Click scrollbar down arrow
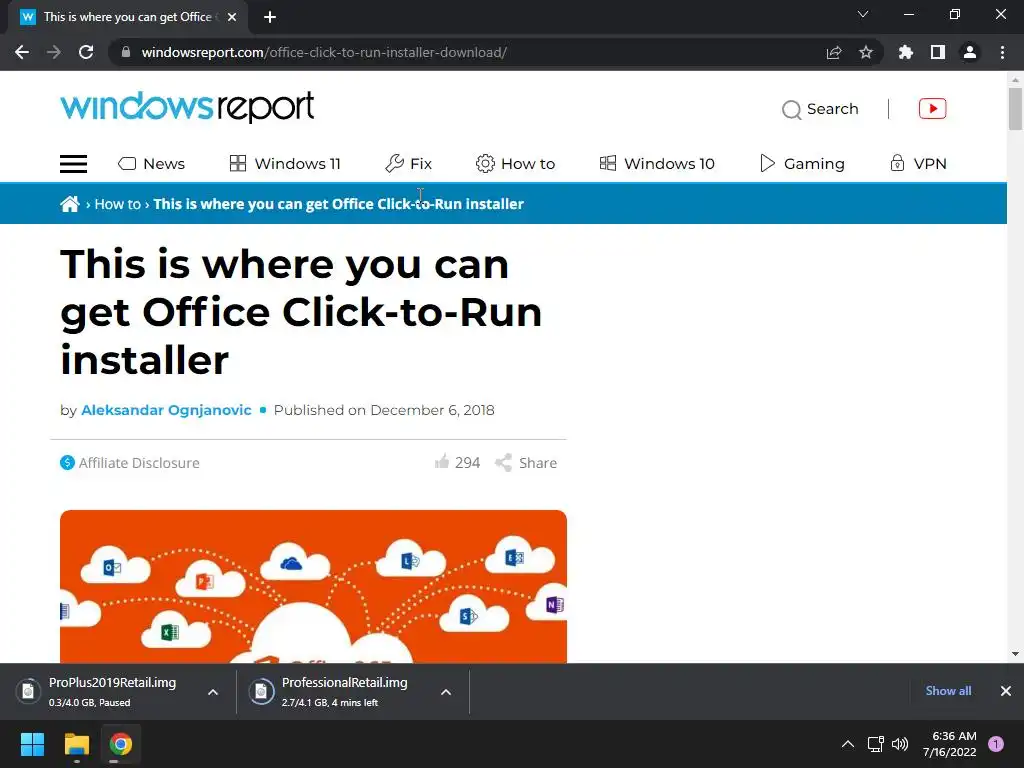1024x768 pixels. pyautogui.click(x=1015, y=654)
